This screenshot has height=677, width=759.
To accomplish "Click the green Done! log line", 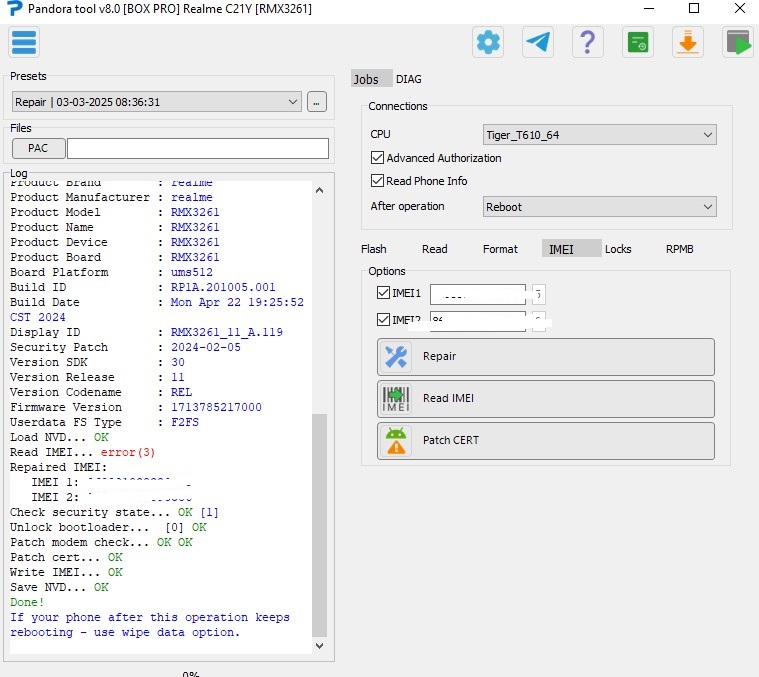I will point(27,602).
